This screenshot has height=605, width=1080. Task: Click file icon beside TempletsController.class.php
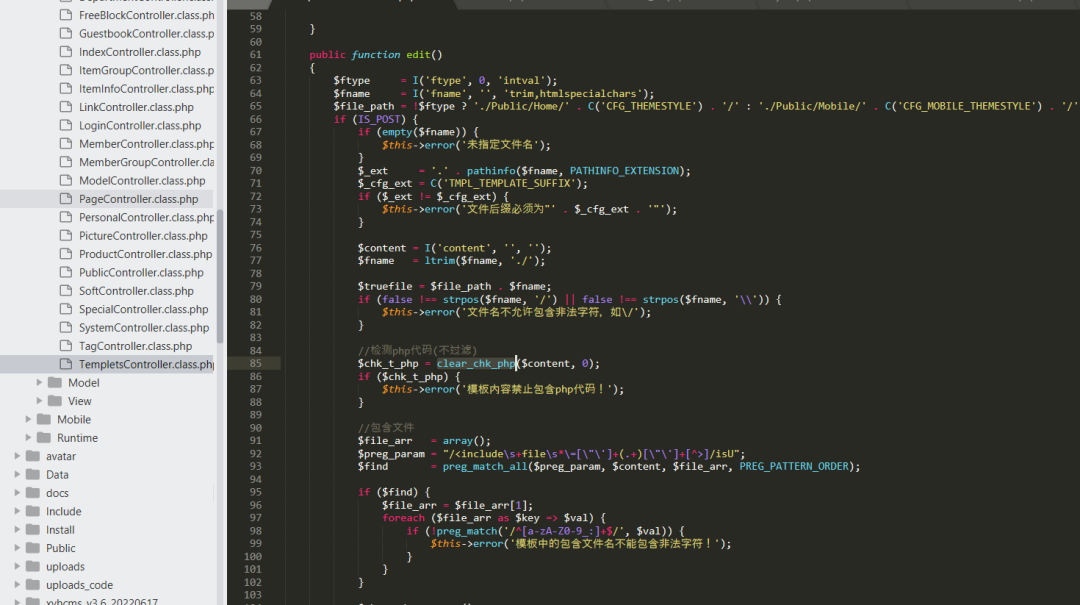(65, 364)
